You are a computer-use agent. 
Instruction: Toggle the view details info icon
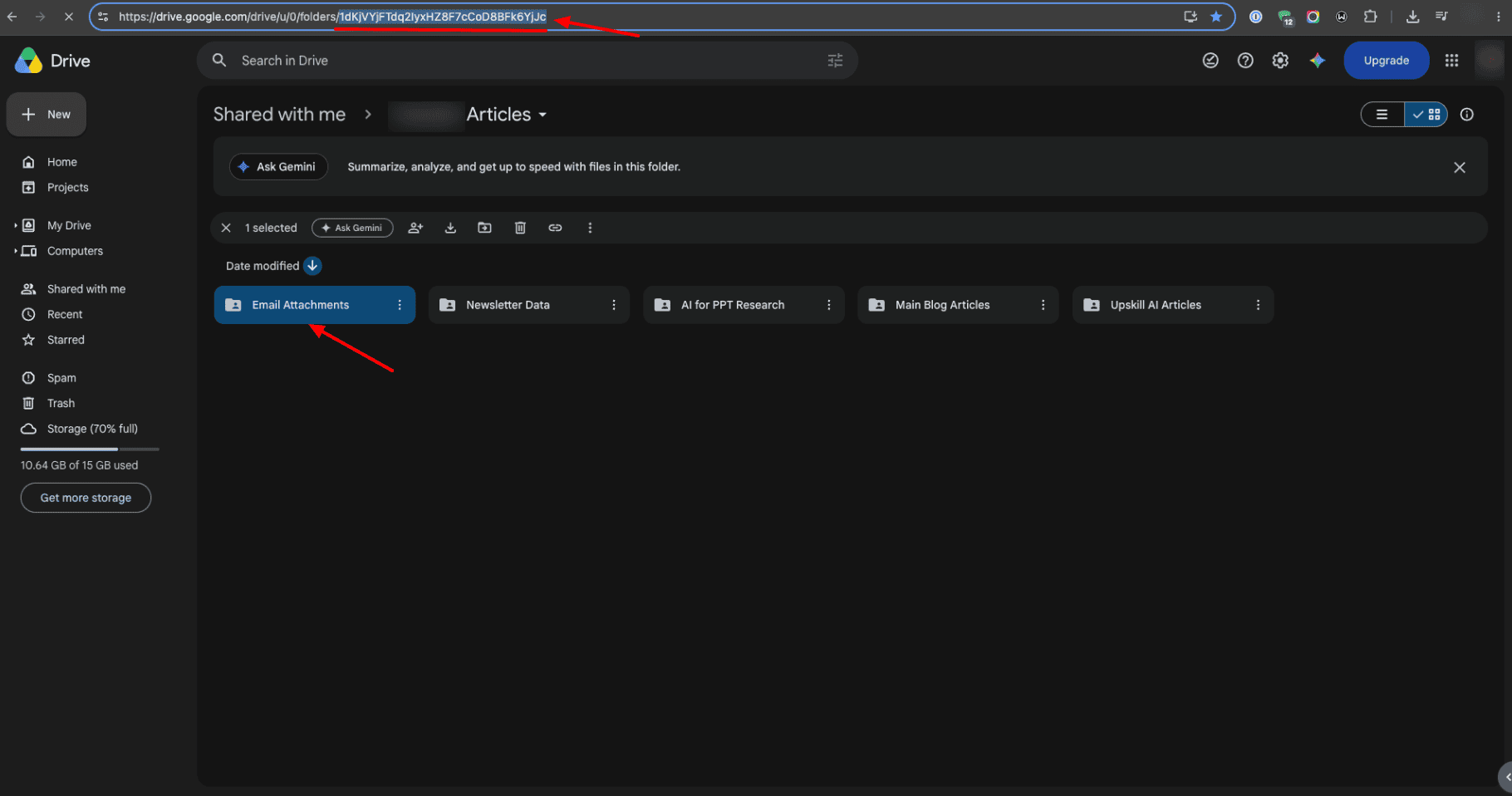pos(1467,115)
